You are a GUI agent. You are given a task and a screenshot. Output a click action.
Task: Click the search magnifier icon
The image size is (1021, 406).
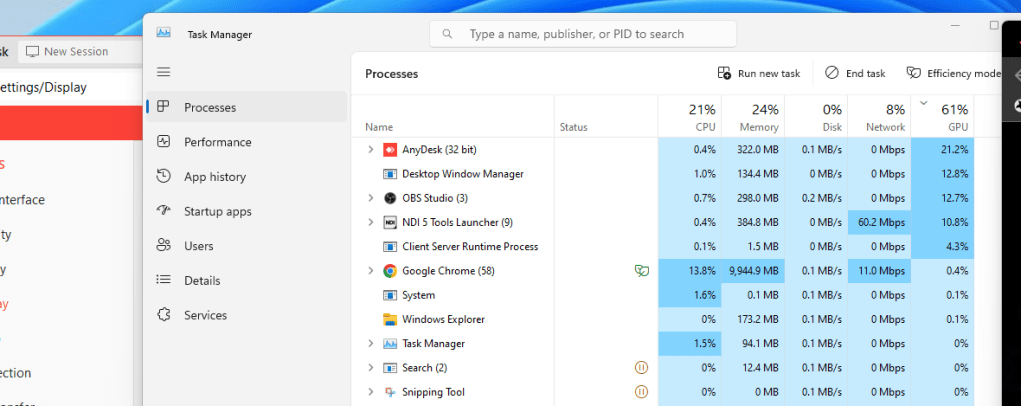(447, 34)
